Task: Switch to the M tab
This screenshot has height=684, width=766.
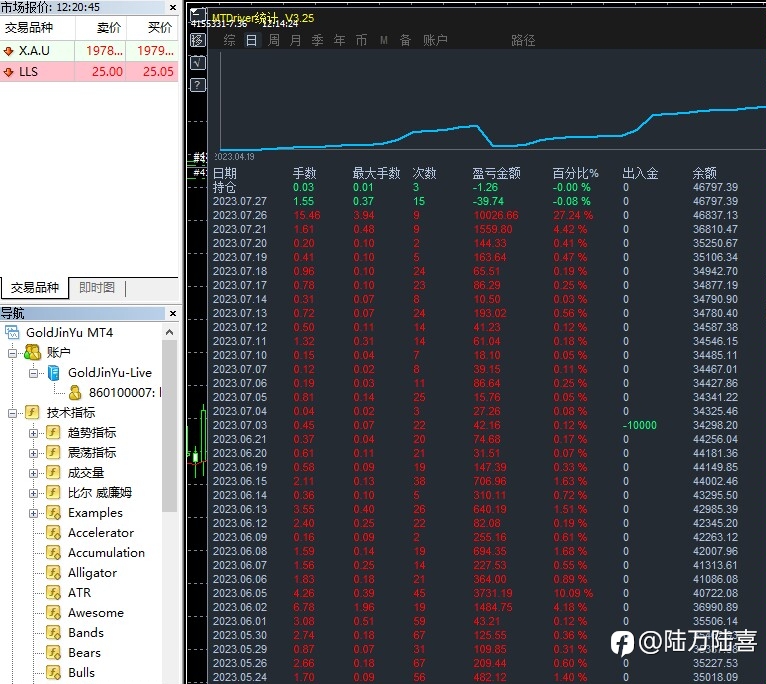Action: 384,40
